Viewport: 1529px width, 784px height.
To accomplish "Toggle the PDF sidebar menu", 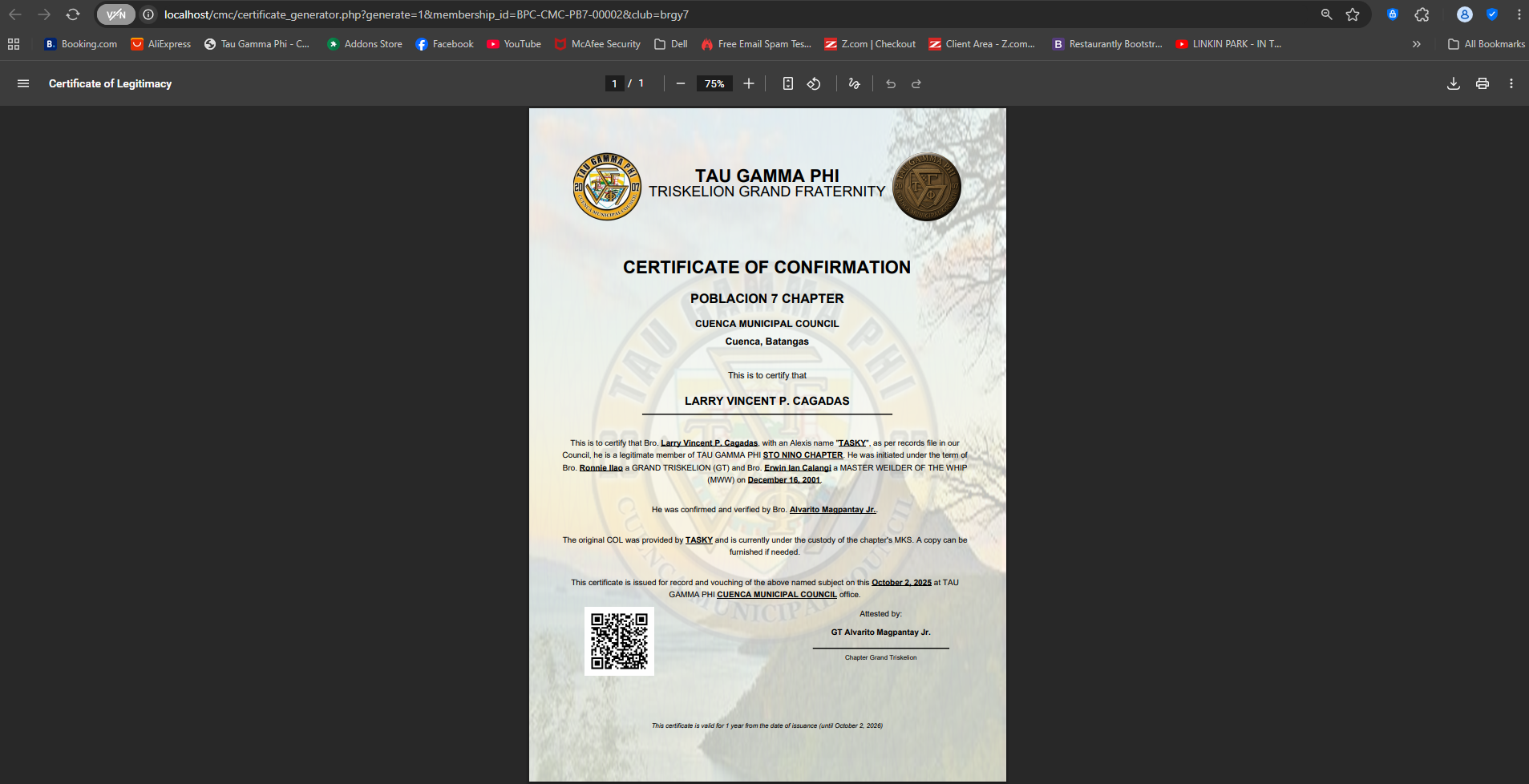I will click(x=23, y=83).
